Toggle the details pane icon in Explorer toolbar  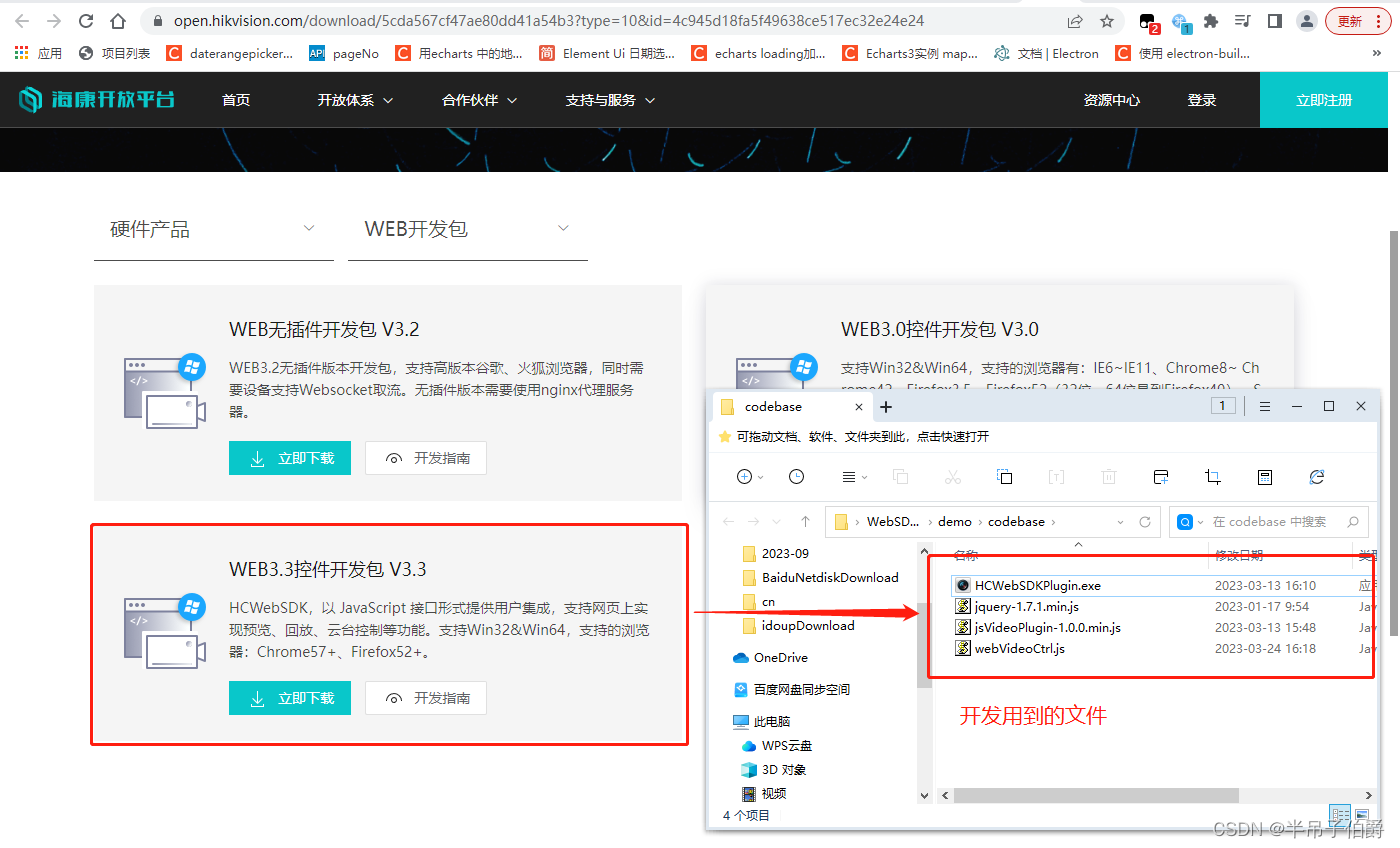tap(1264, 477)
